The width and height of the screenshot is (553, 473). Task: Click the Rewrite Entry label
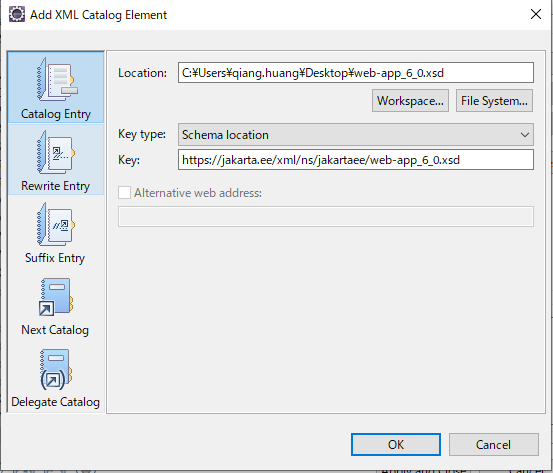[55, 186]
